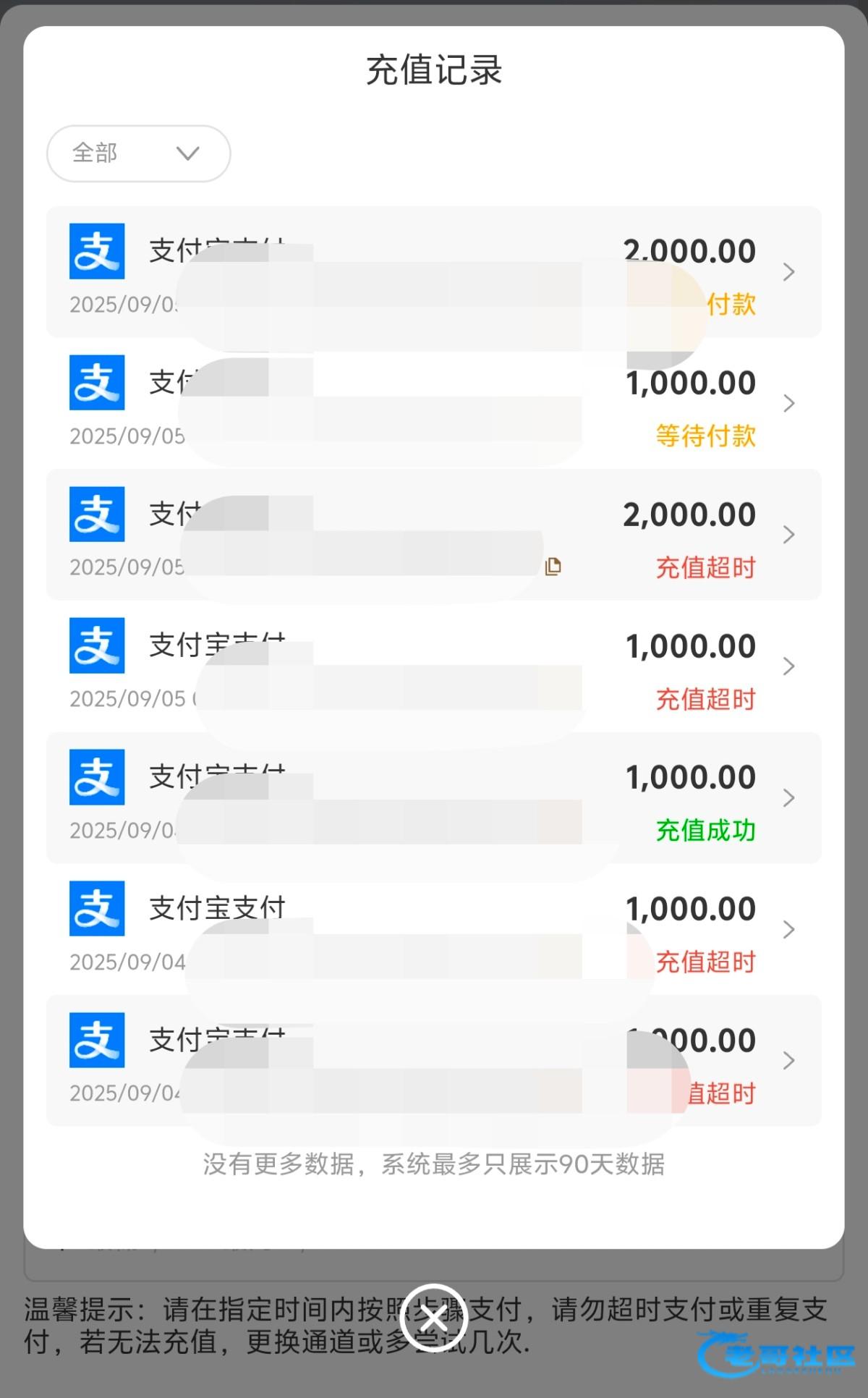Copy the order number in the 2,000.00 充值超时 row
The image size is (868, 1398).
(553, 567)
